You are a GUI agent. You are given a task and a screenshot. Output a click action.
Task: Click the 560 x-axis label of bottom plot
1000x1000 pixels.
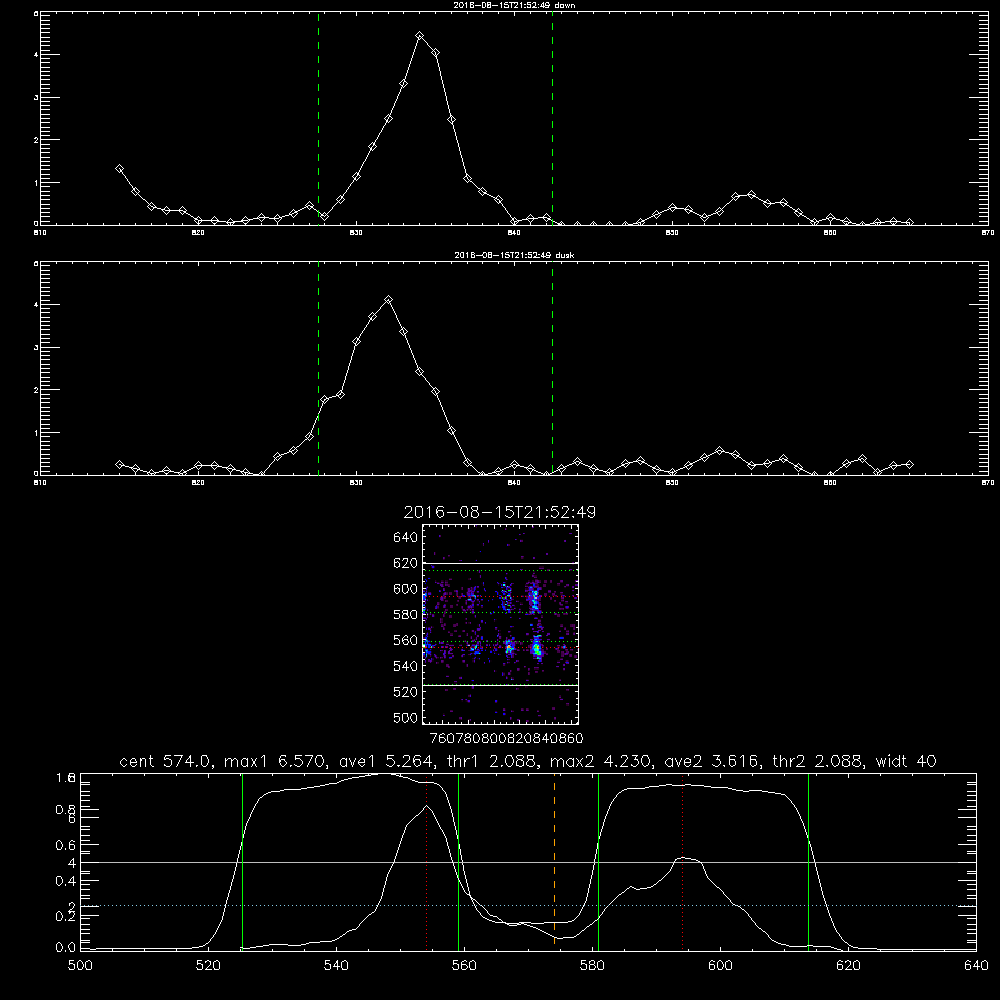tap(464, 966)
